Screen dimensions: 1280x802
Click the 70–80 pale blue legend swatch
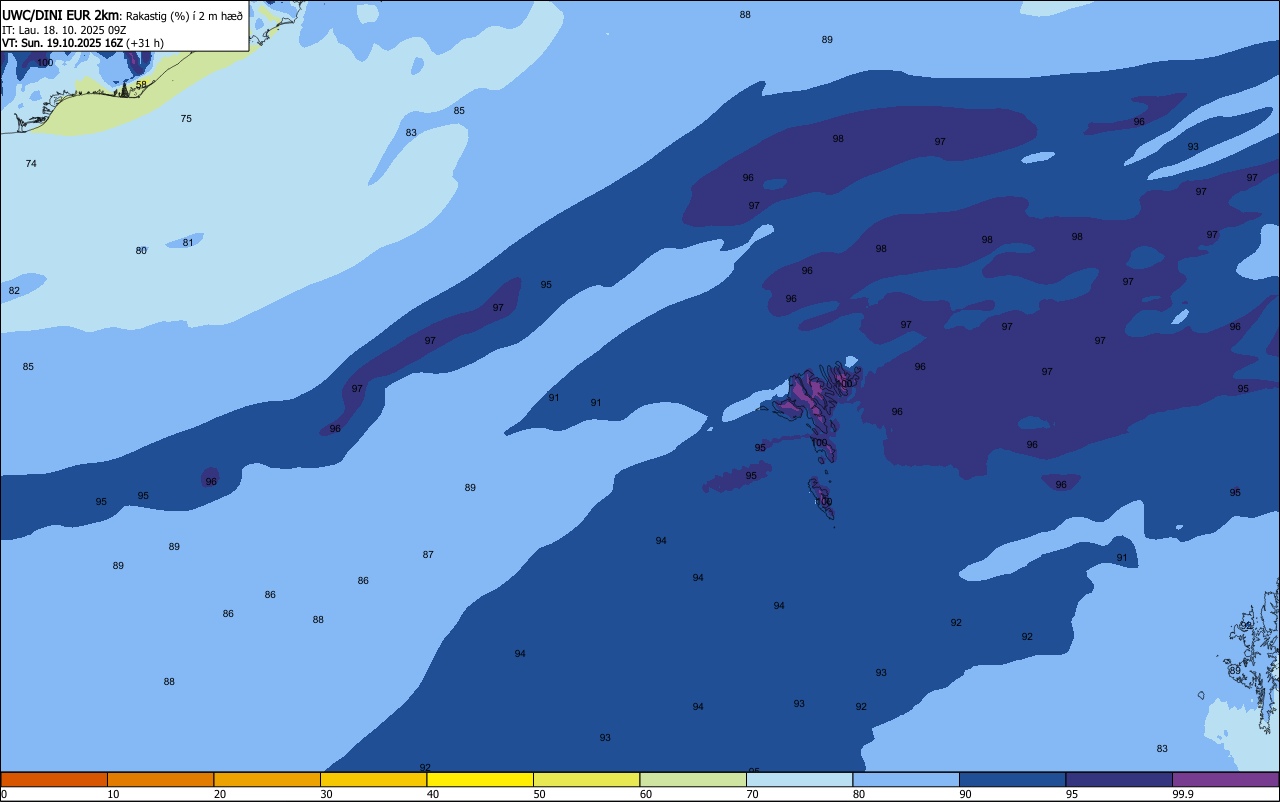pyautogui.click(x=799, y=779)
